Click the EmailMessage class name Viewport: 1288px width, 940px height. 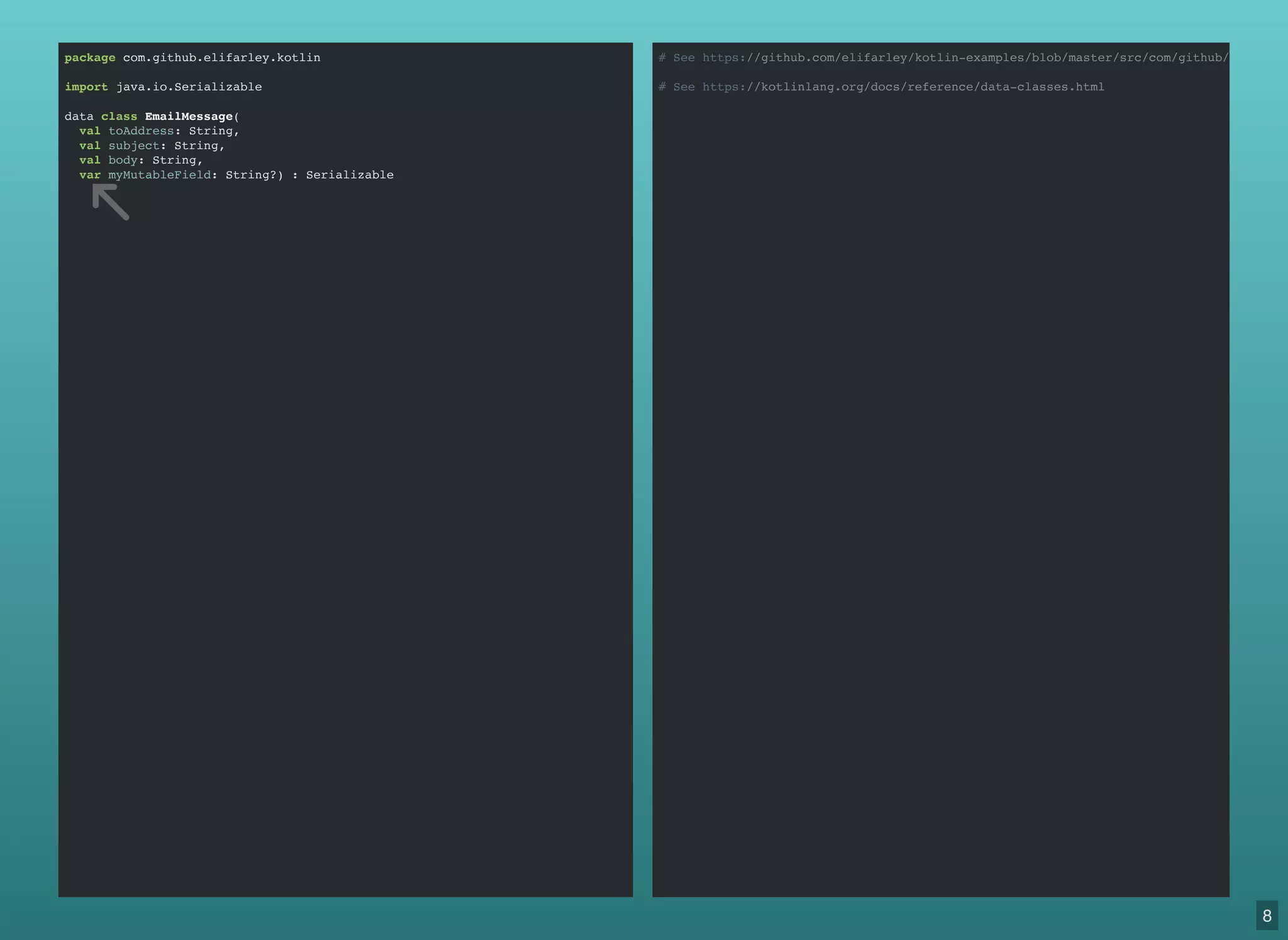pos(189,116)
